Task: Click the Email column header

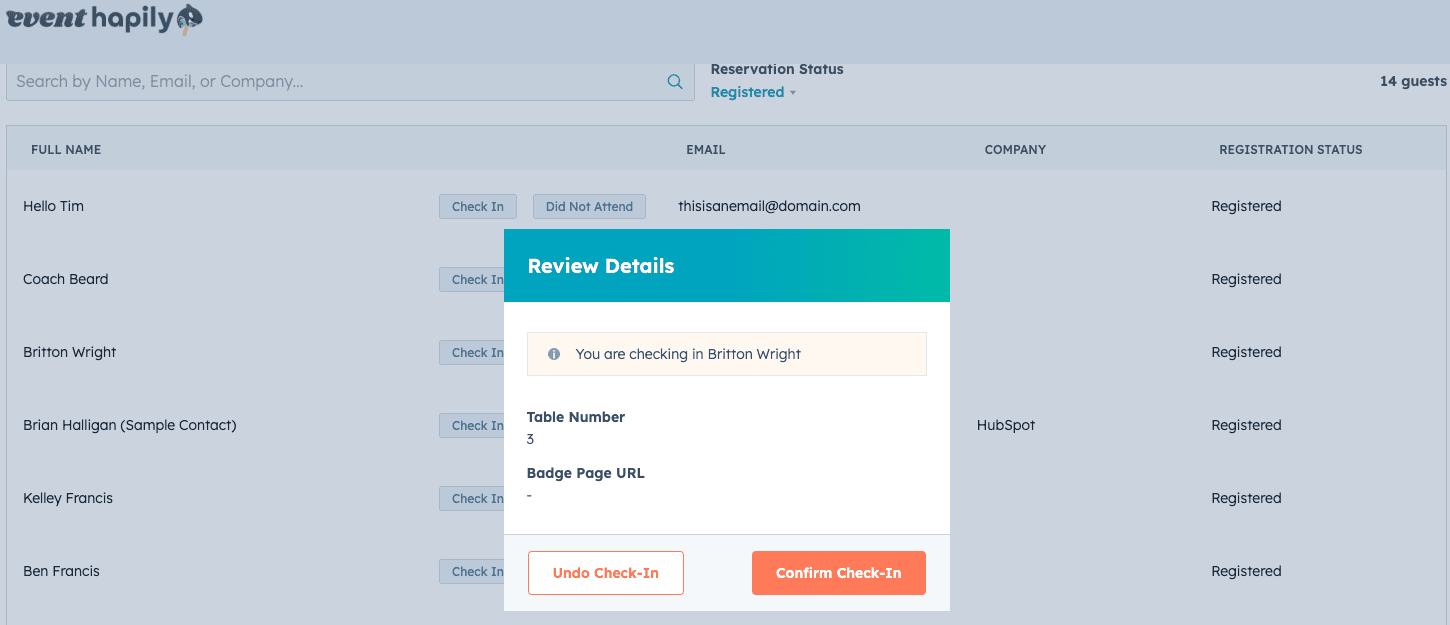Action: click(x=705, y=150)
